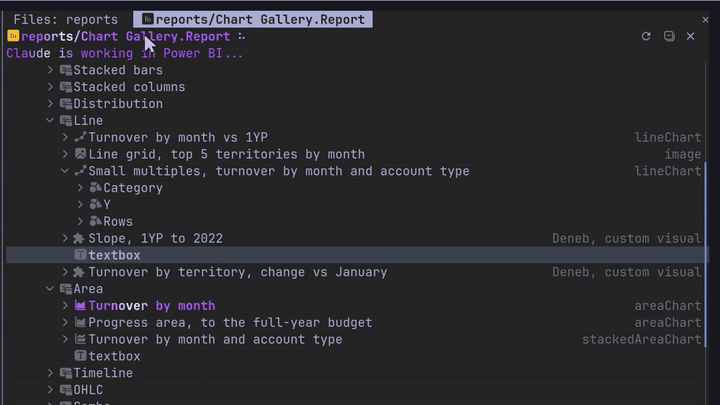Click the page icon for Stacked columns

pyautogui.click(x=66, y=87)
